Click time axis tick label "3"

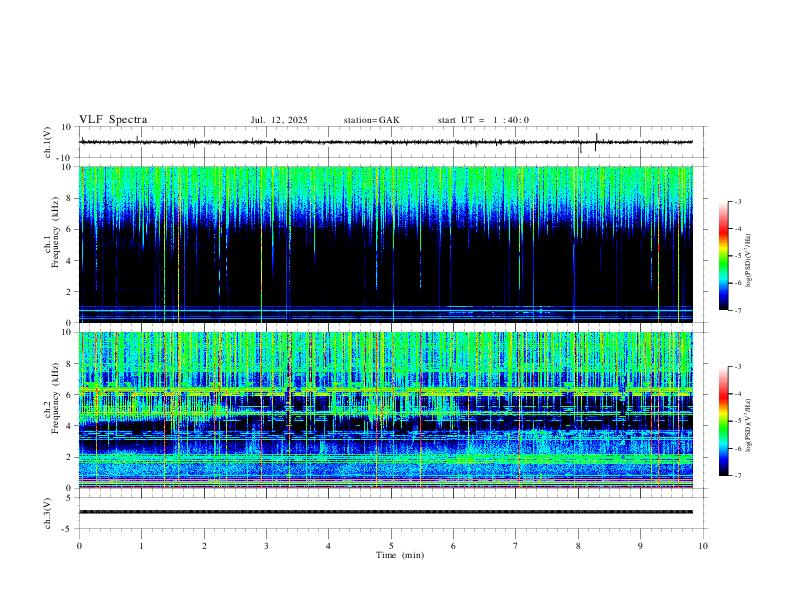click(x=266, y=546)
